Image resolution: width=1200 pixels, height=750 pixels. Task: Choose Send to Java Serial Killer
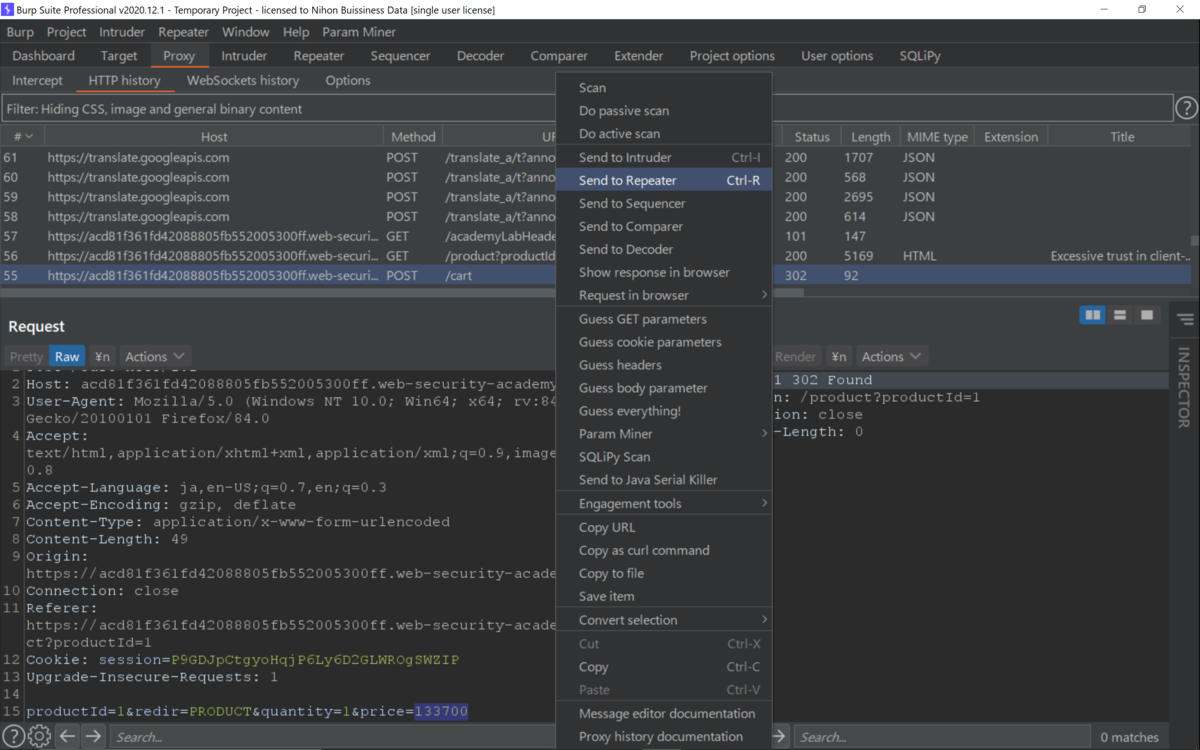point(663,479)
